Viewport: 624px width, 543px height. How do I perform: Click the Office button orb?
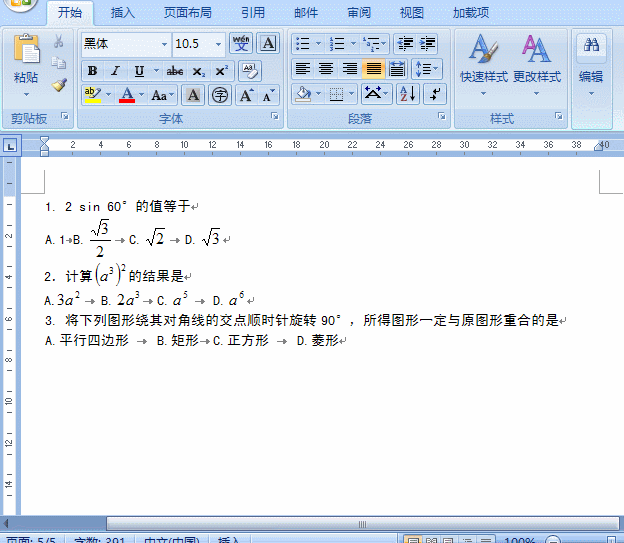tap(21, 4)
